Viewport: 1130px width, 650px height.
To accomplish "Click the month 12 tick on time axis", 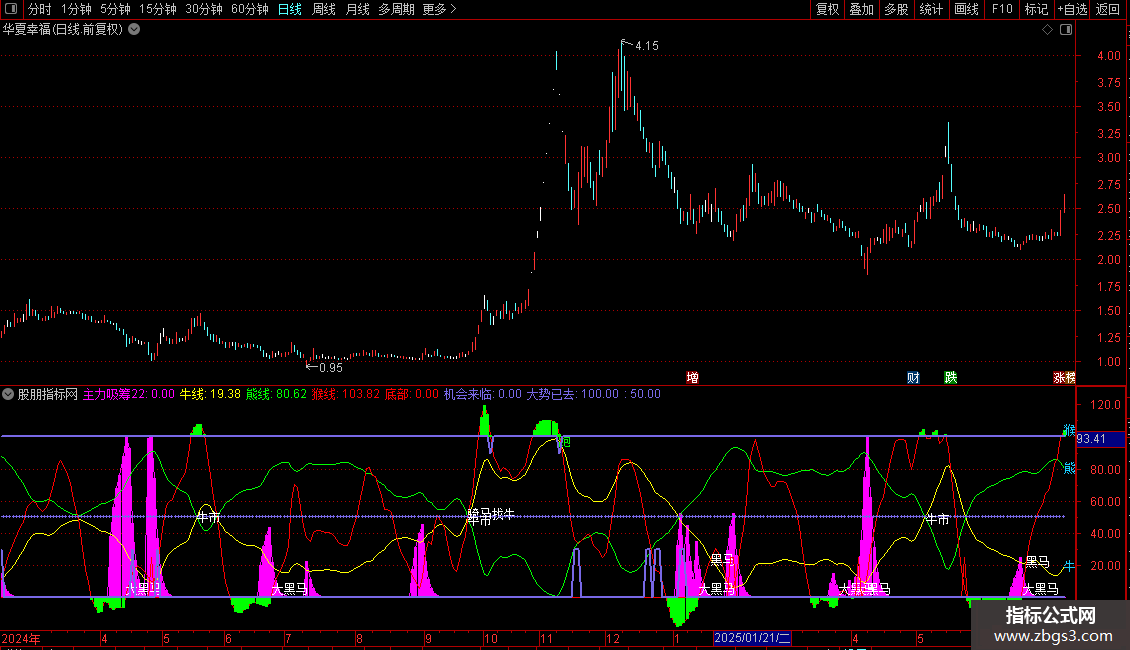I will point(613,638).
